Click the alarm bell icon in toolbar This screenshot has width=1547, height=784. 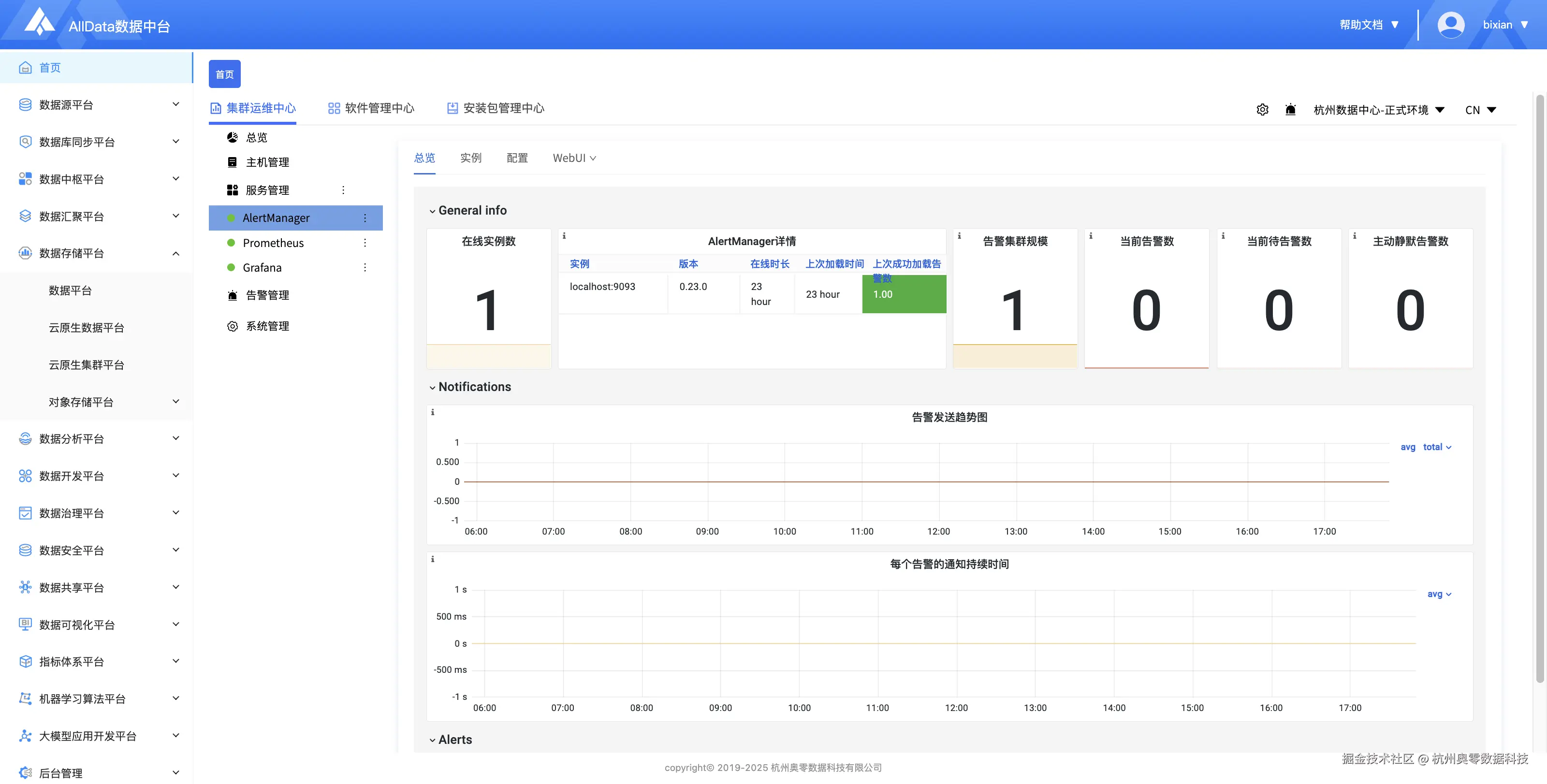1290,110
